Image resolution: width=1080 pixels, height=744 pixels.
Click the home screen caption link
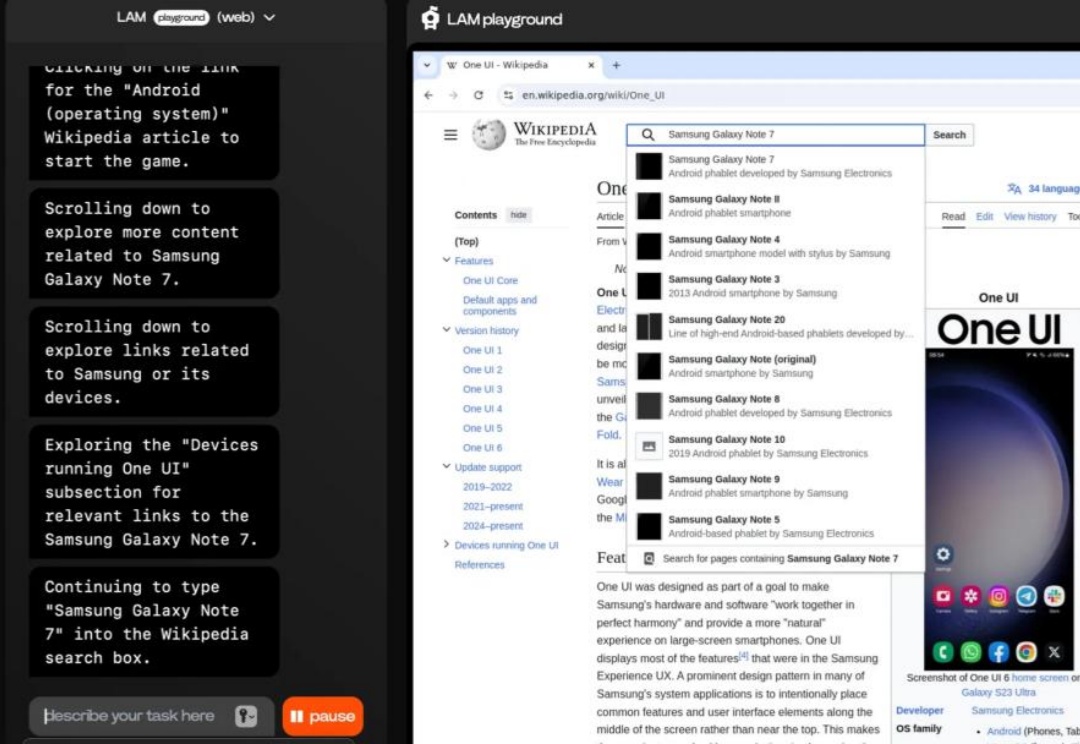pos(1040,678)
